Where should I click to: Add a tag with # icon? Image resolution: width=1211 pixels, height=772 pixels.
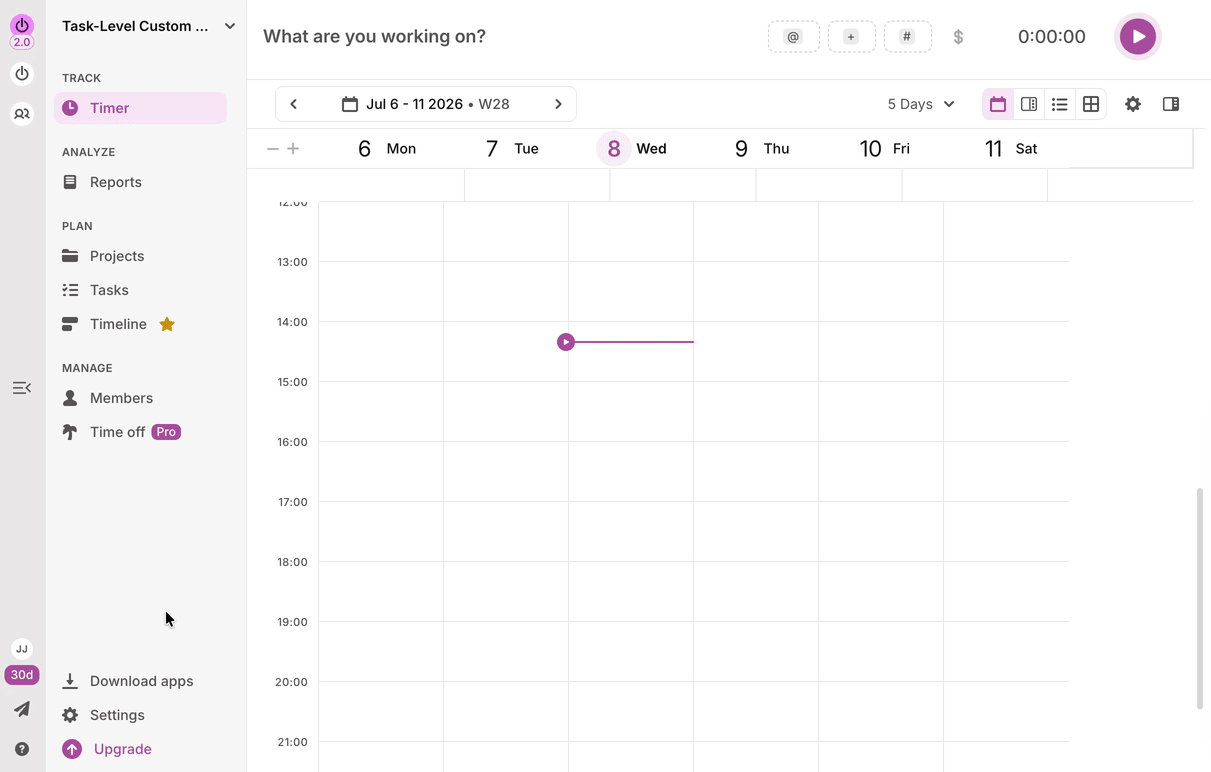coord(907,37)
